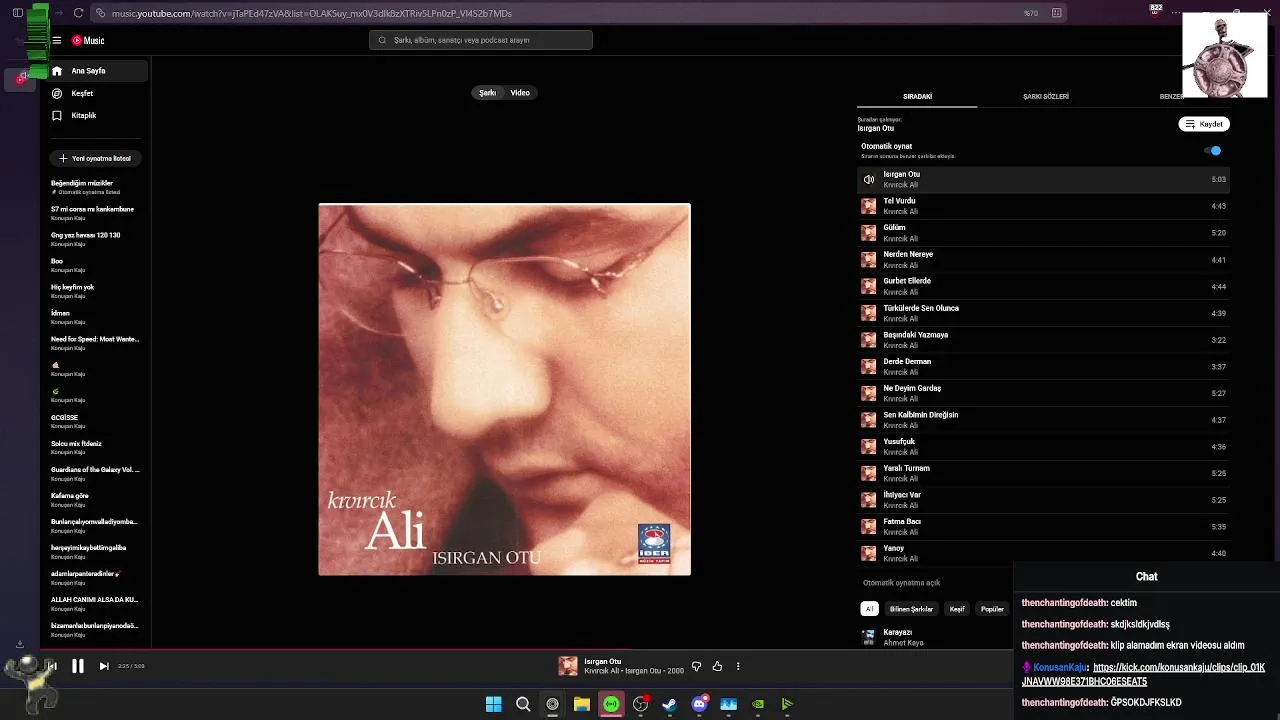Open the site info icon in address bar
Image resolution: width=1280 pixels, height=720 pixels.
[99, 13]
